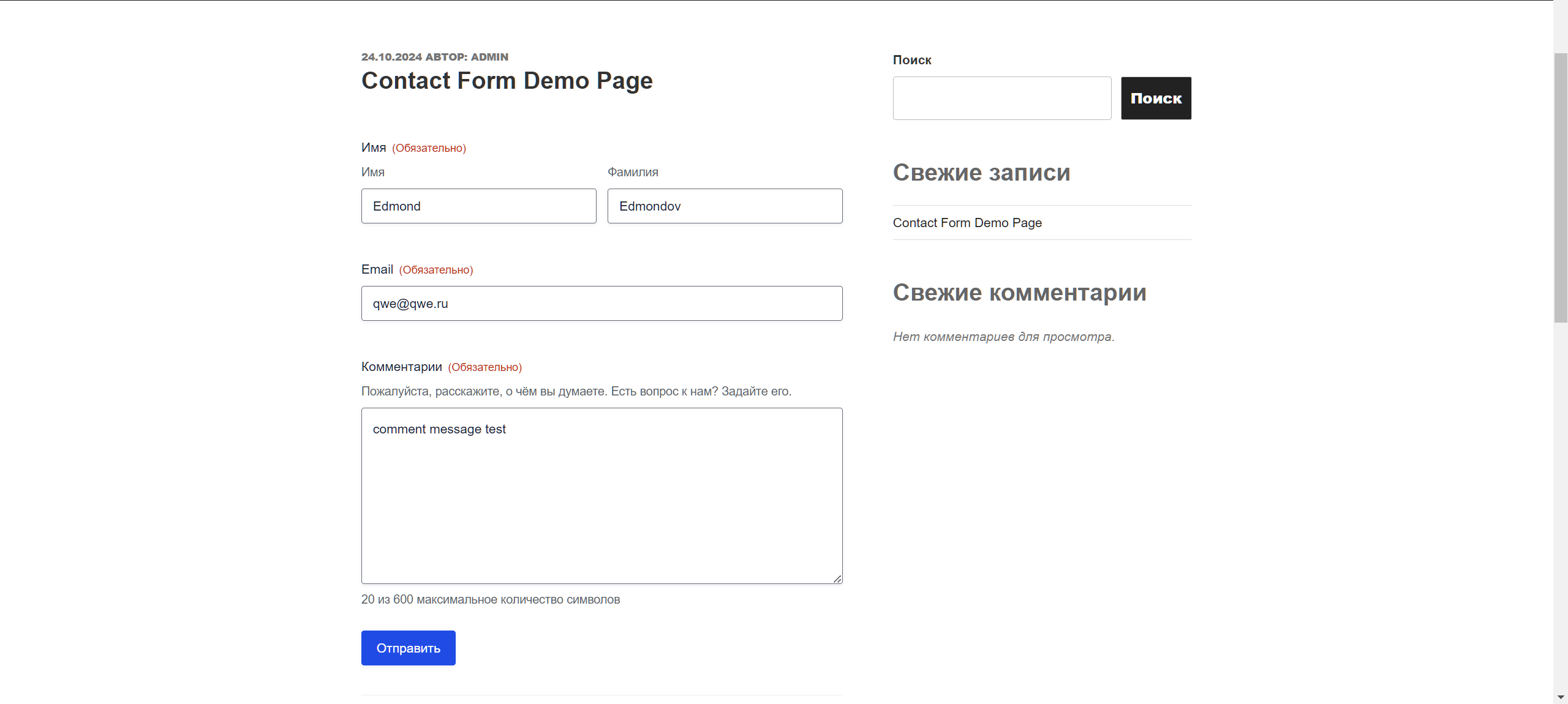Click the Email field containing qwe@qwe.ru

[x=601, y=303]
